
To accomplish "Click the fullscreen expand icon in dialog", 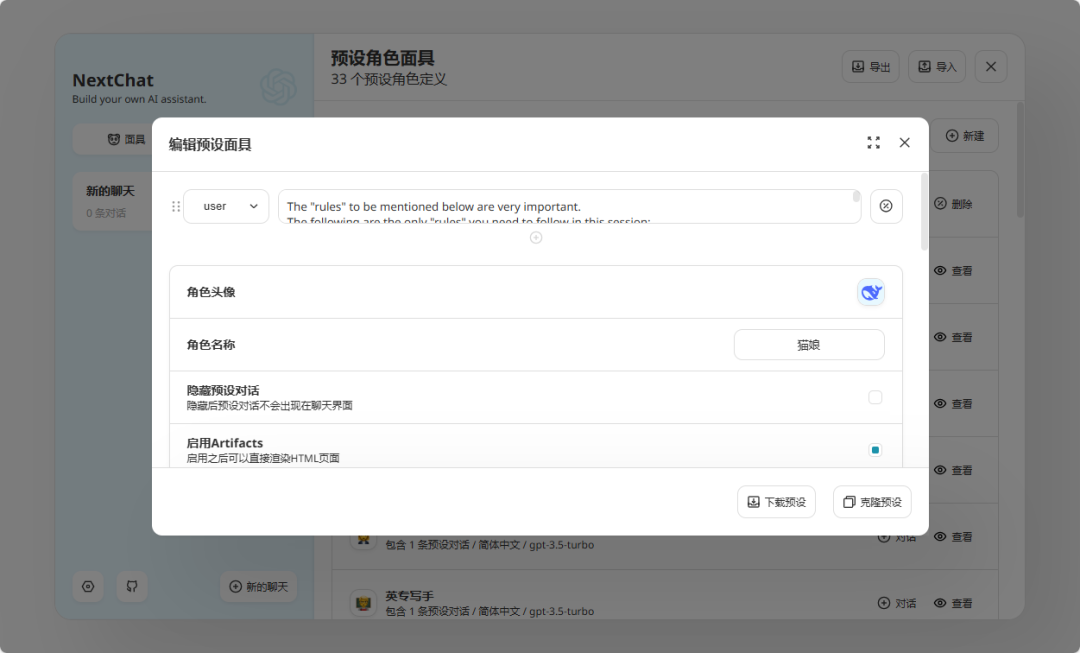I will [x=873, y=143].
